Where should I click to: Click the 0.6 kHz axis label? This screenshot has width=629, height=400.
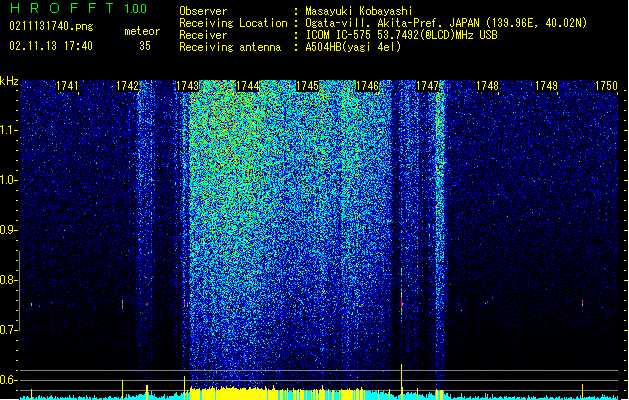click(x=8, y=380)
